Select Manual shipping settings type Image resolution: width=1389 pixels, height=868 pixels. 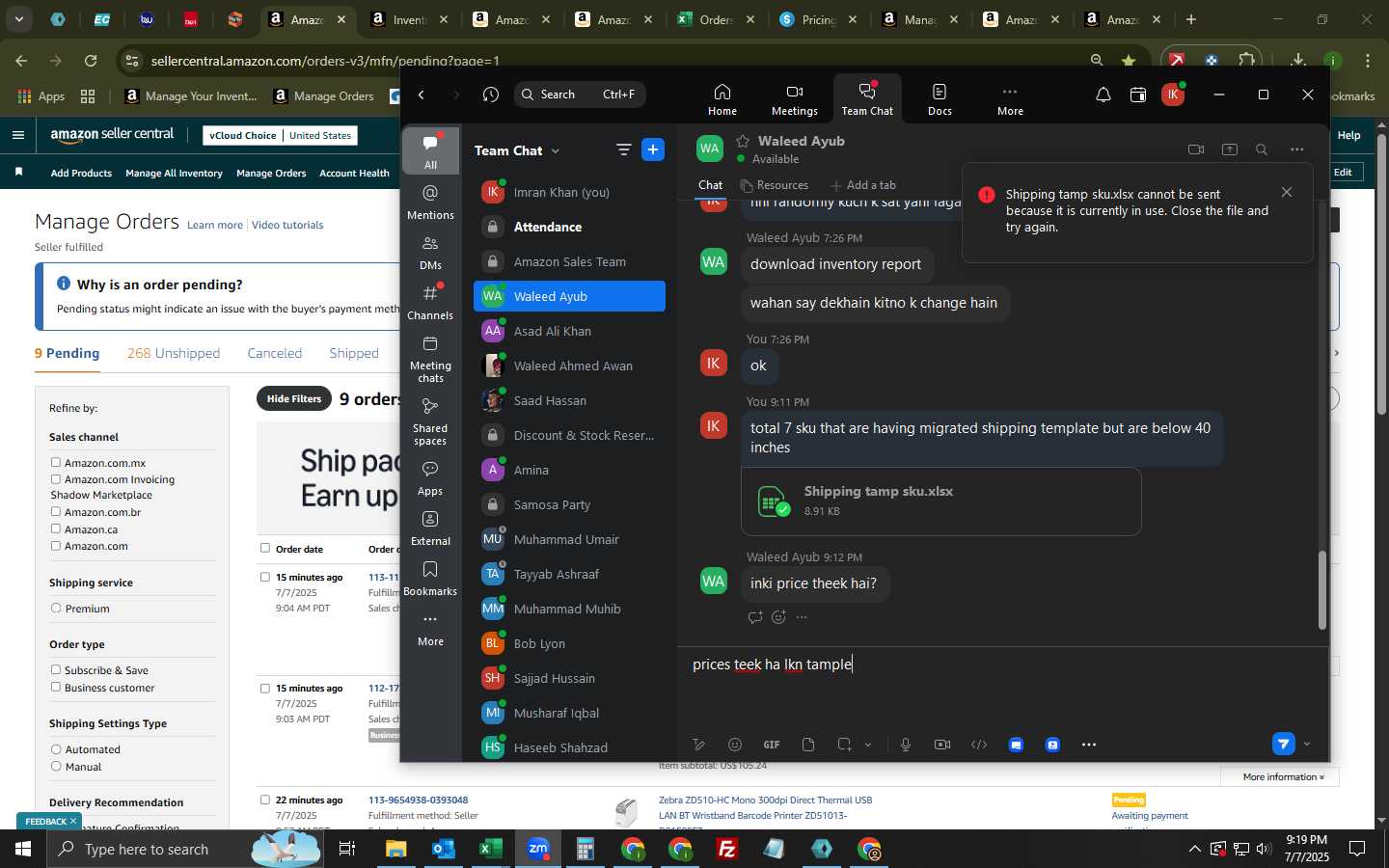[x=56, y=767]
